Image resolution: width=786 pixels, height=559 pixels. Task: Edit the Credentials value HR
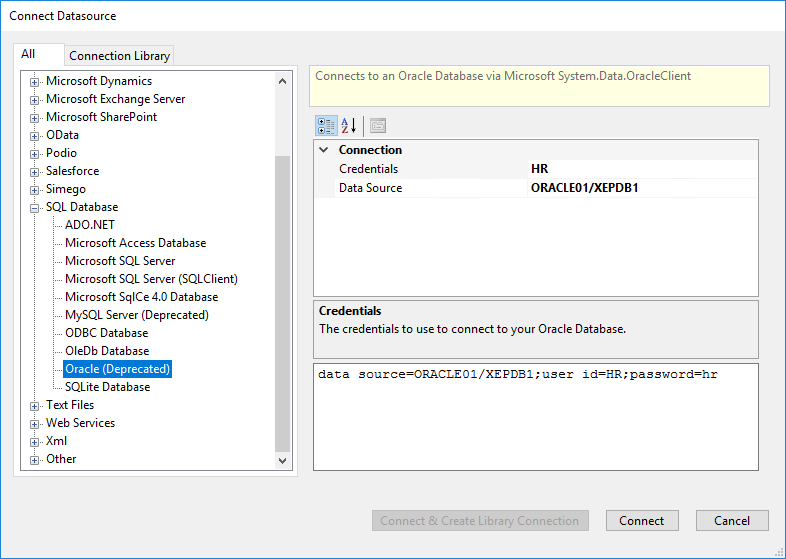coord(642,169)
